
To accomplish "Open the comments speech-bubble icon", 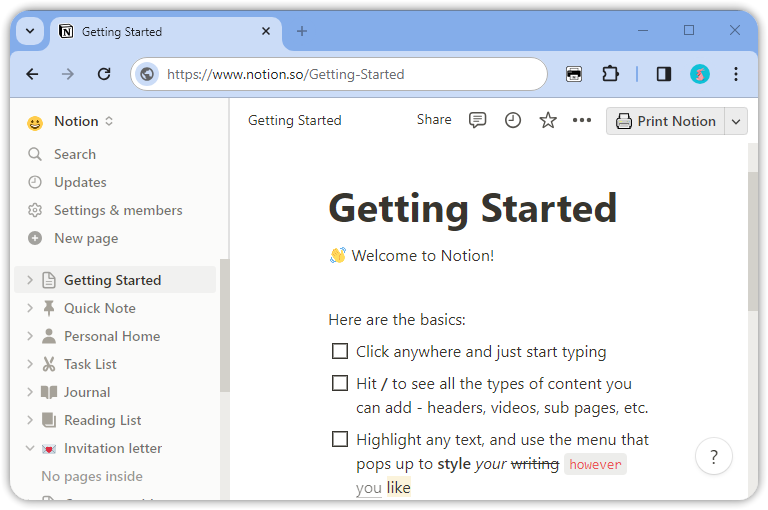I will click(477, 120).
